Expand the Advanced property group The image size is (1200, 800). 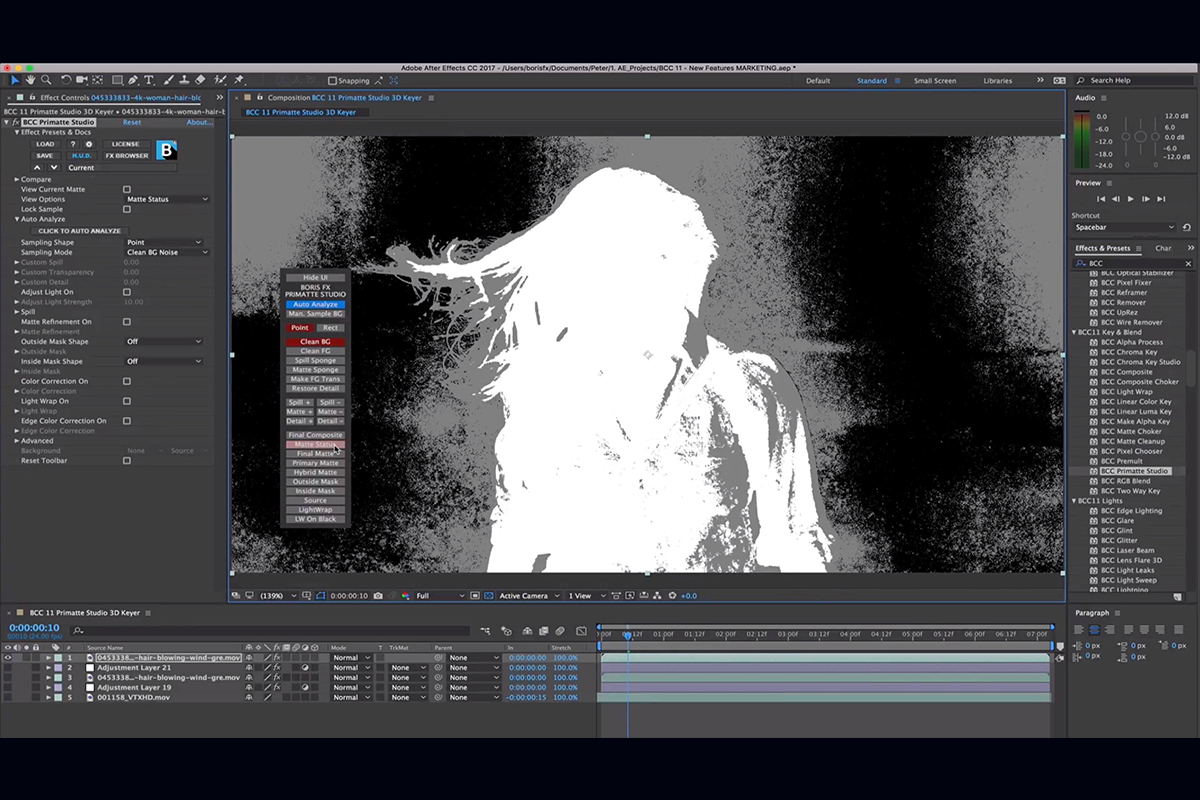pos(17,441)
